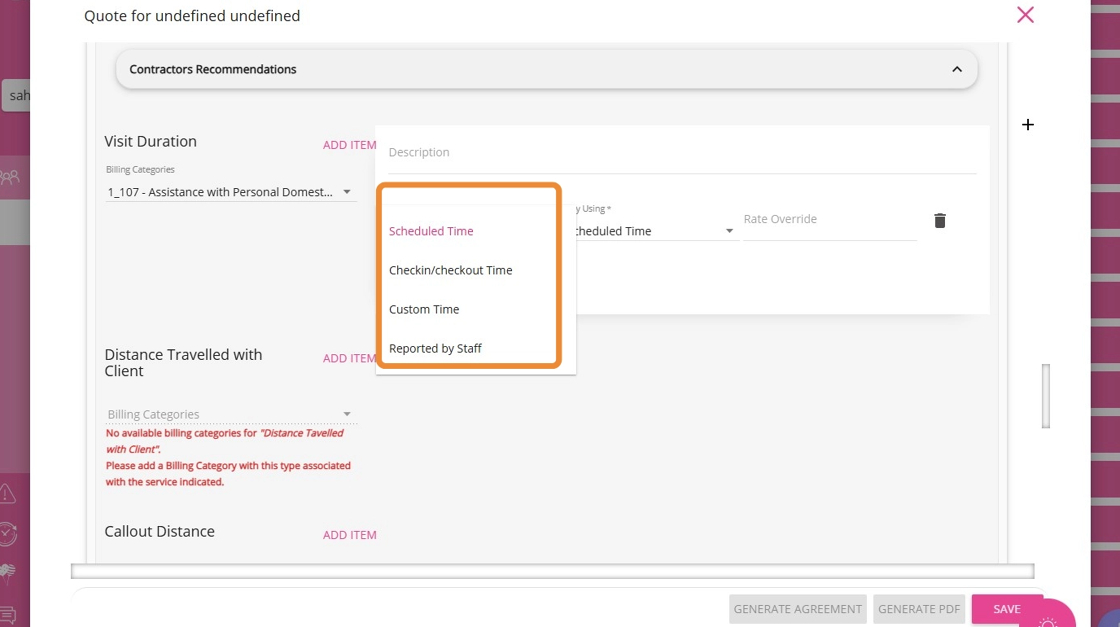
Task: Choose Checkin/checkout Time option
Action: (x=450, y=270)
